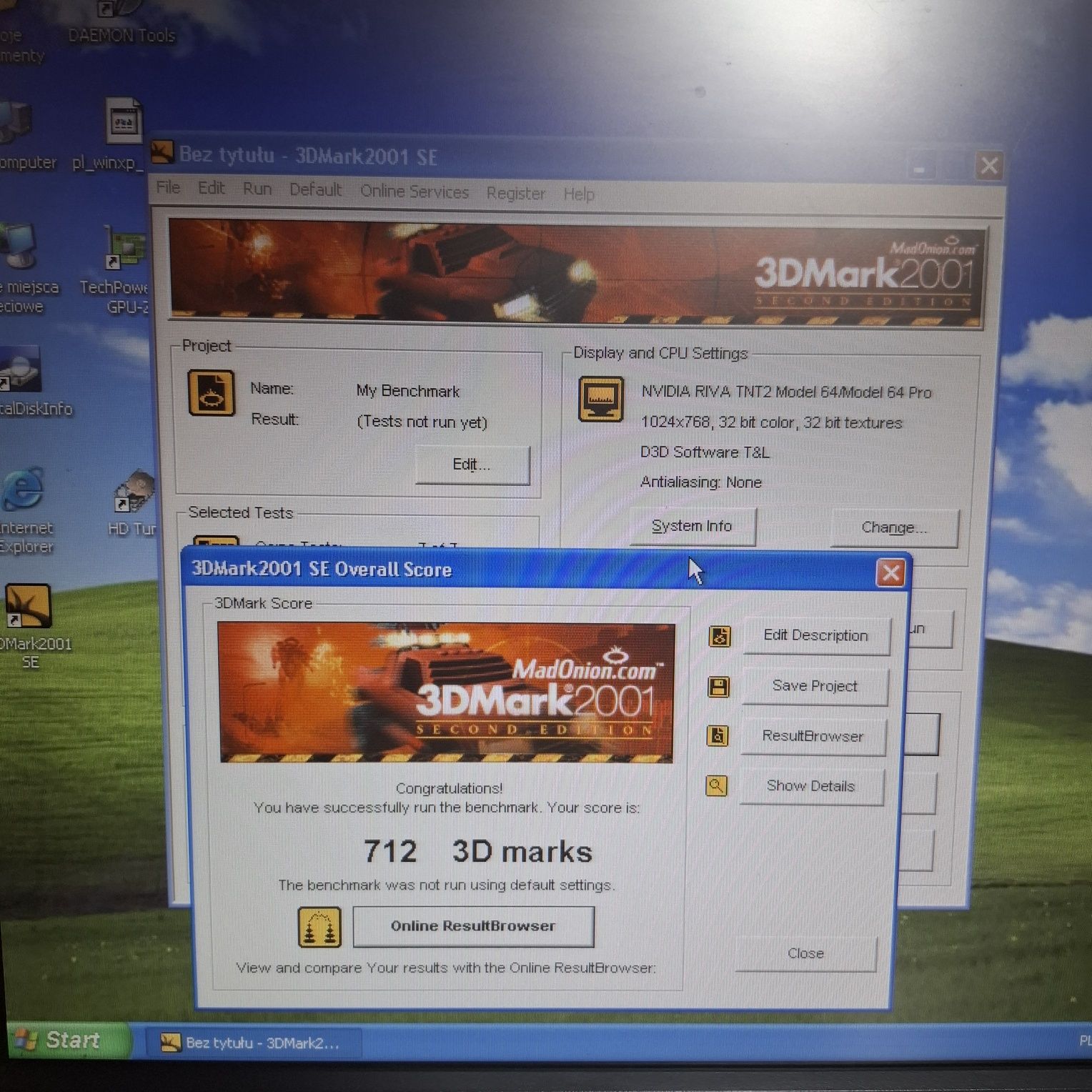Click the Congratulations! message text
Screen dimensions: 1092x1092
tap(449, 788)
